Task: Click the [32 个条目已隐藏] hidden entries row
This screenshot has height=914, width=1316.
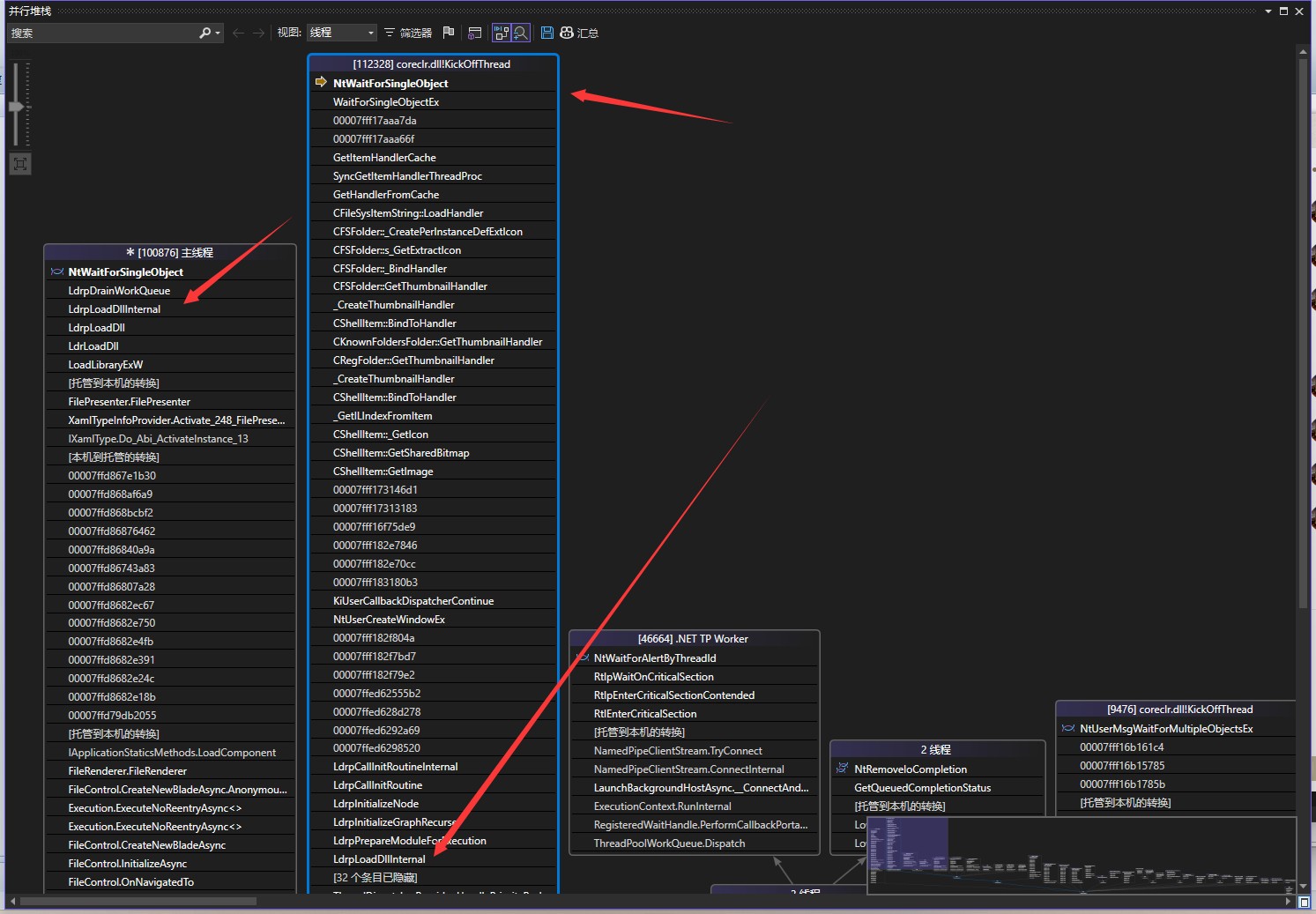Action: coord(375,878)
